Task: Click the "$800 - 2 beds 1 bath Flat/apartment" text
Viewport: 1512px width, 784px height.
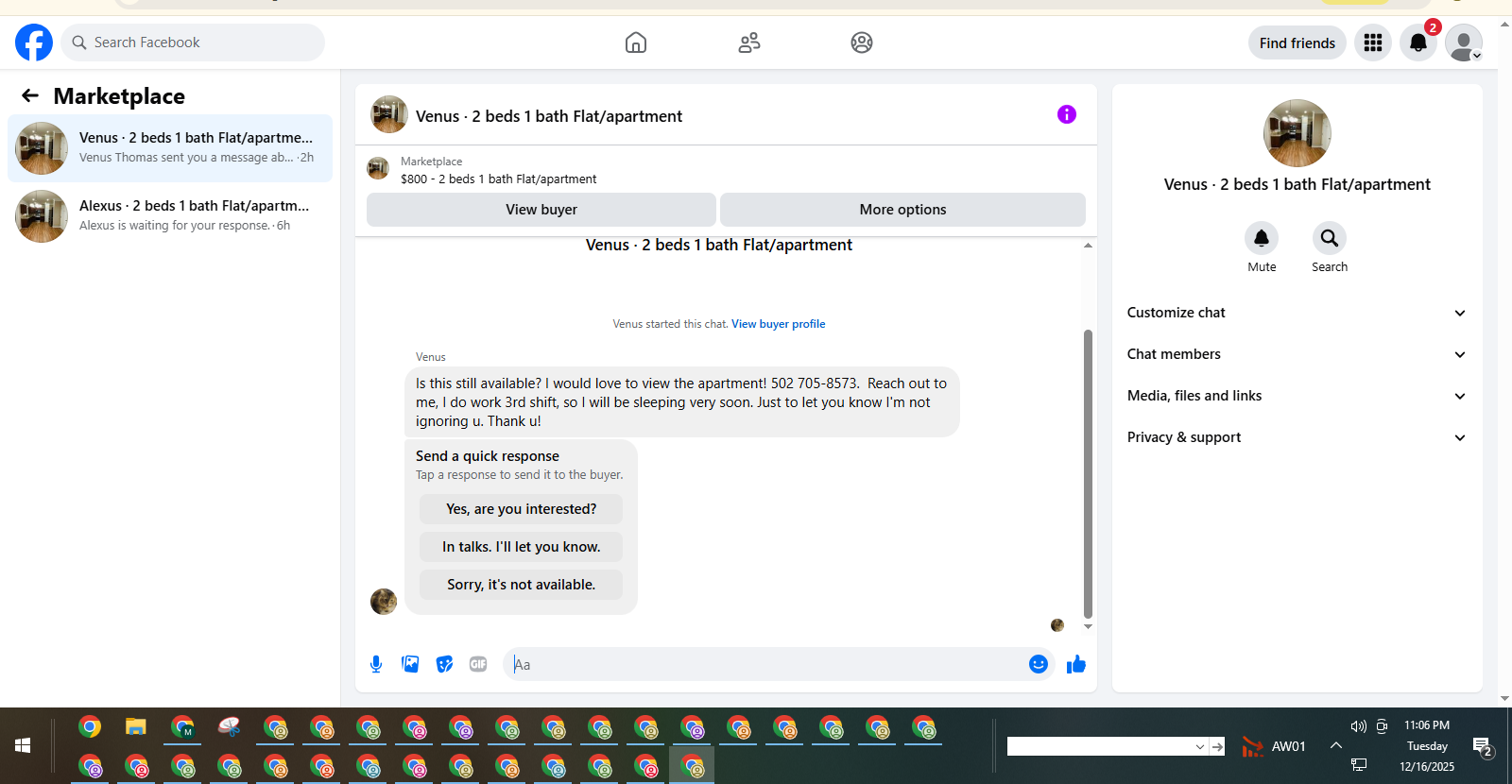Action: (x=499, y=179)
